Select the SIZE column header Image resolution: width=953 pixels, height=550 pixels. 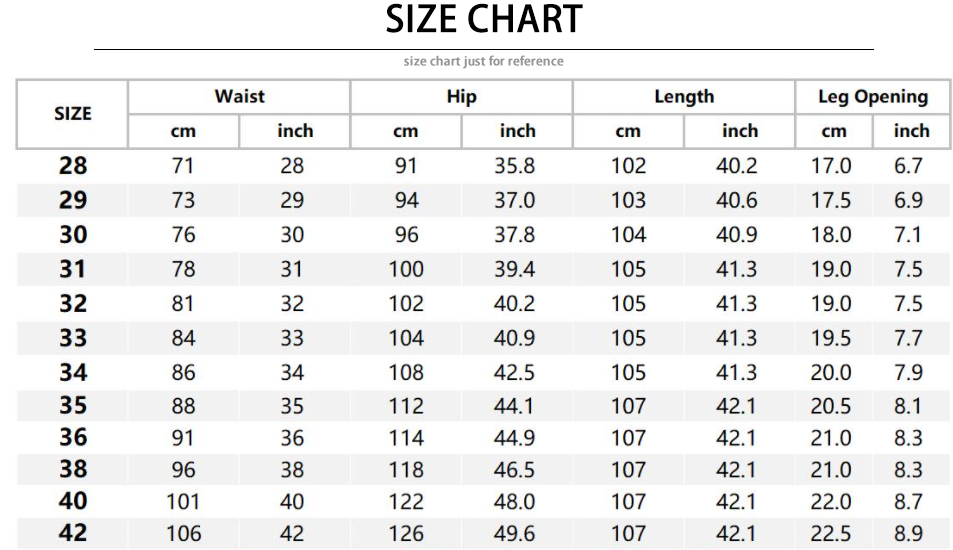tap(72, 114)
